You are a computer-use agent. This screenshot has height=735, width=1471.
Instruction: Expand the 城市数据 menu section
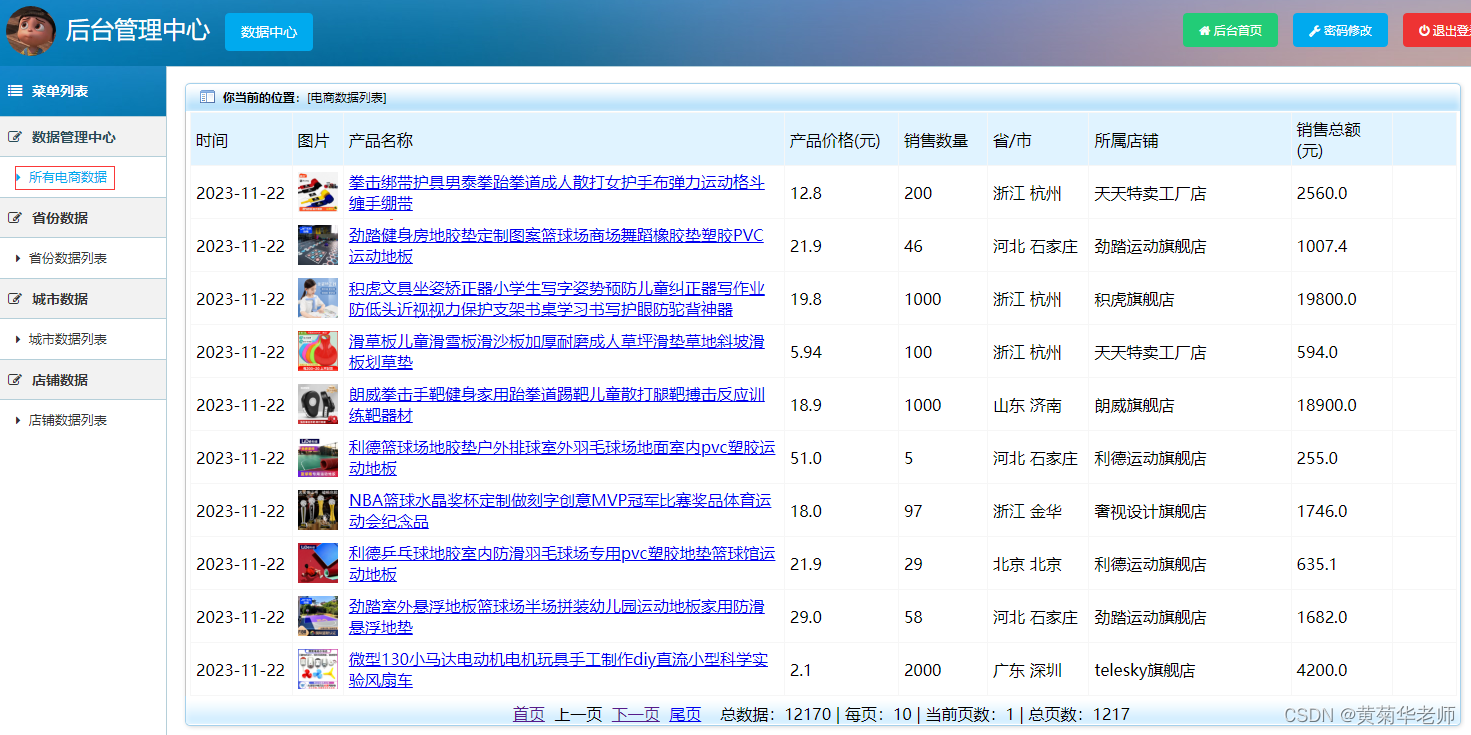pyautogui.click(x=83, y=299)
